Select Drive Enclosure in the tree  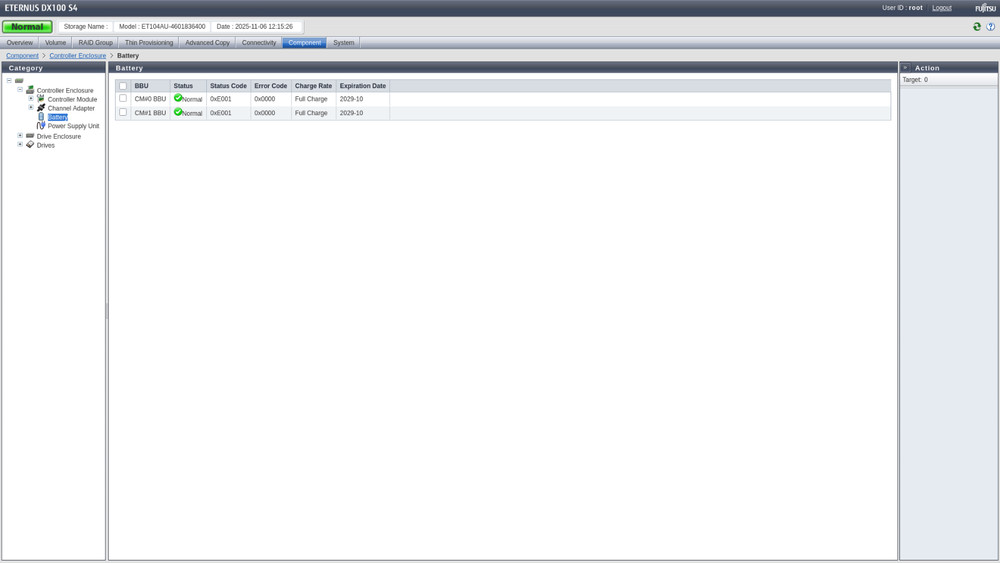(x=59, y=136)
